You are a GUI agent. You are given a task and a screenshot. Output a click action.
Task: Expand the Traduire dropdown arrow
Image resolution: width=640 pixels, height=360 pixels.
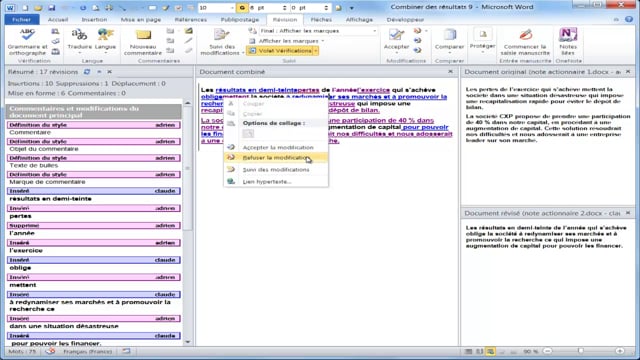[x=79, y=53]
